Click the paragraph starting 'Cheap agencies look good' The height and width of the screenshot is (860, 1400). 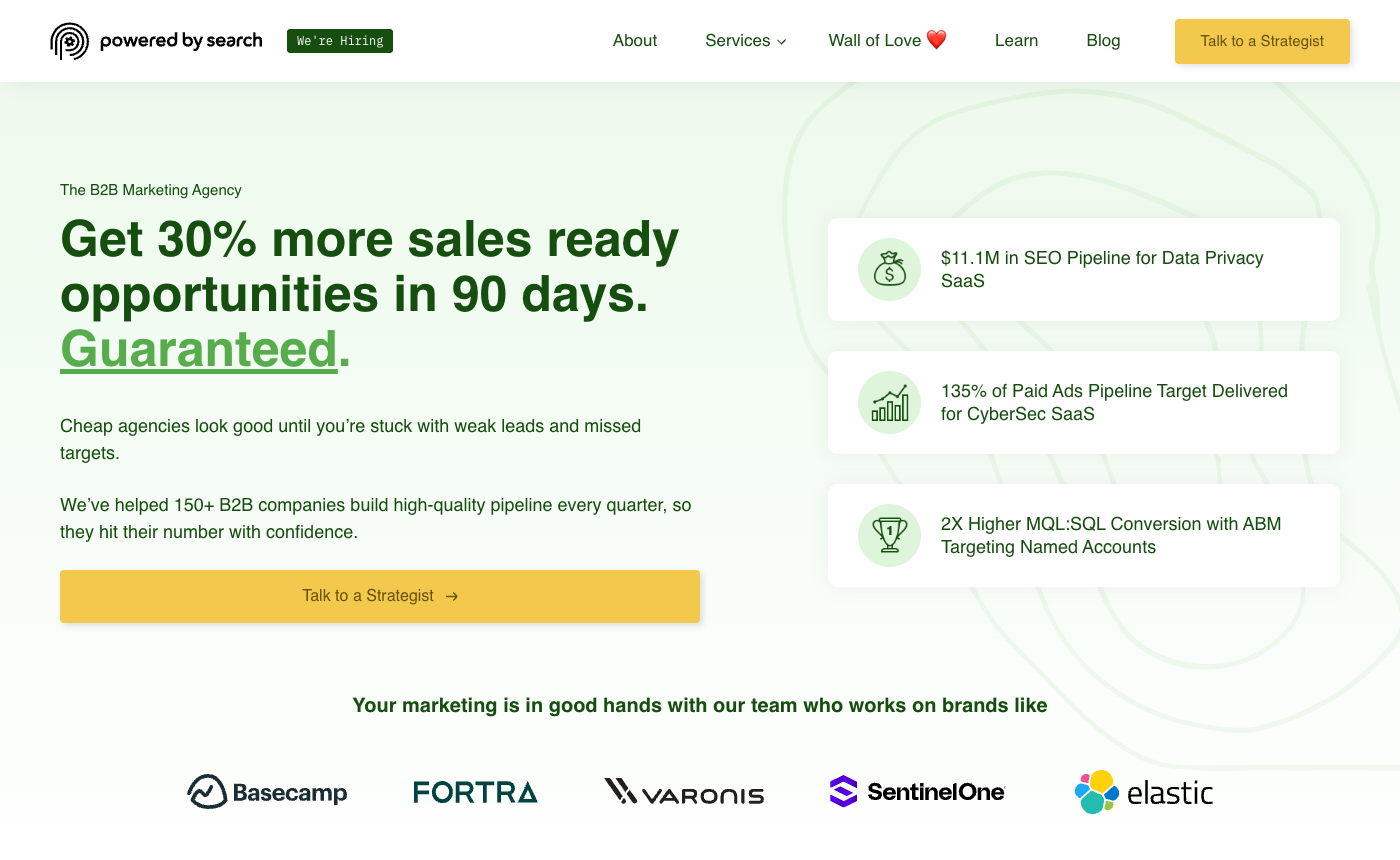351,439
